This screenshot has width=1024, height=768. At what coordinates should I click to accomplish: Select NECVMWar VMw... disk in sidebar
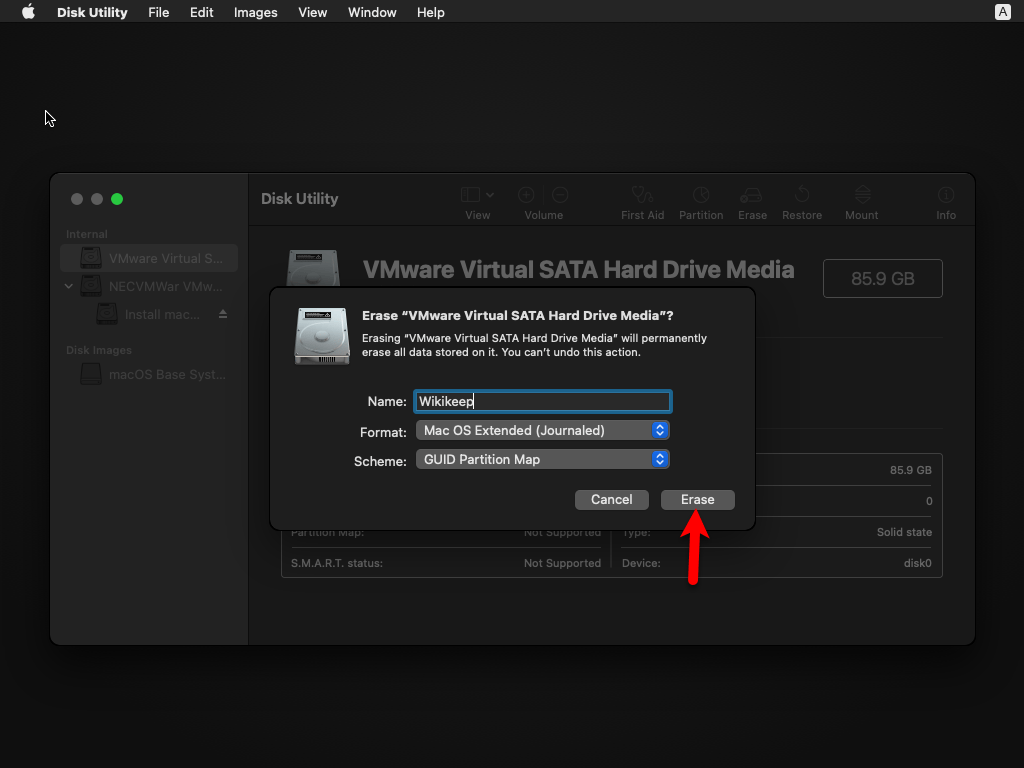149,286
